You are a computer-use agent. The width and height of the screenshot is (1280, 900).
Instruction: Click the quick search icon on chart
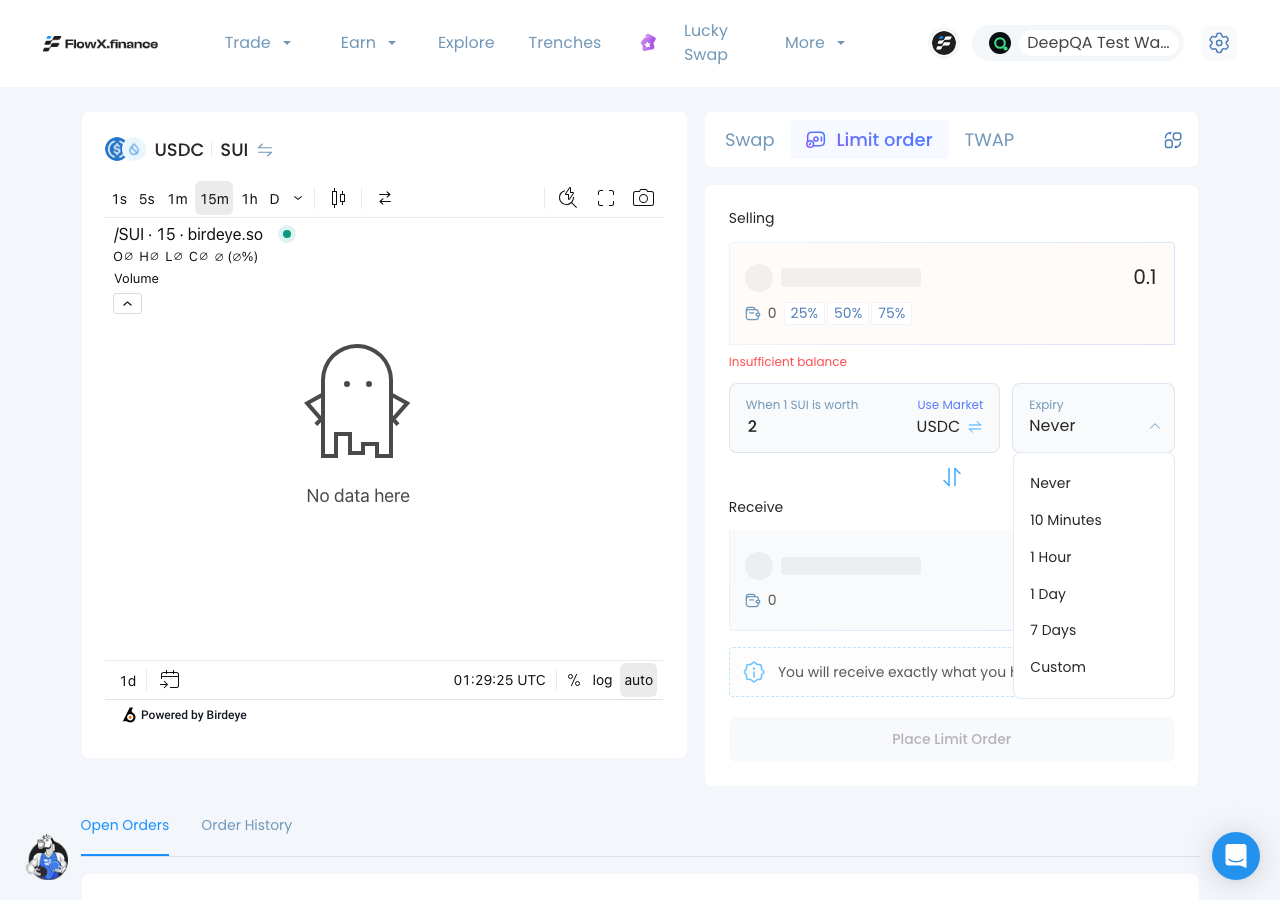tap(568, 198)
